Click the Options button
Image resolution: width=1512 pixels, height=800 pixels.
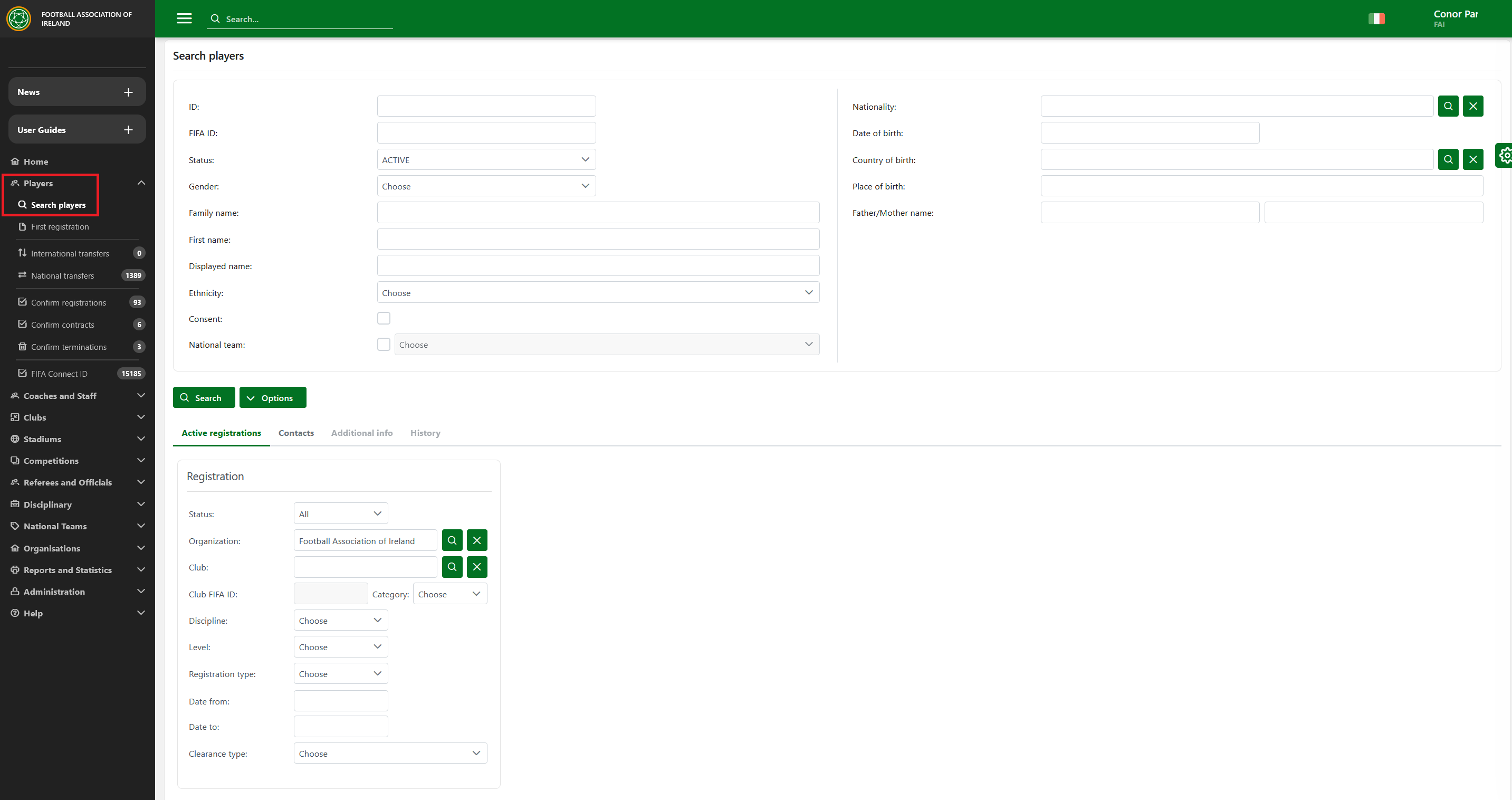coord(272,397)
